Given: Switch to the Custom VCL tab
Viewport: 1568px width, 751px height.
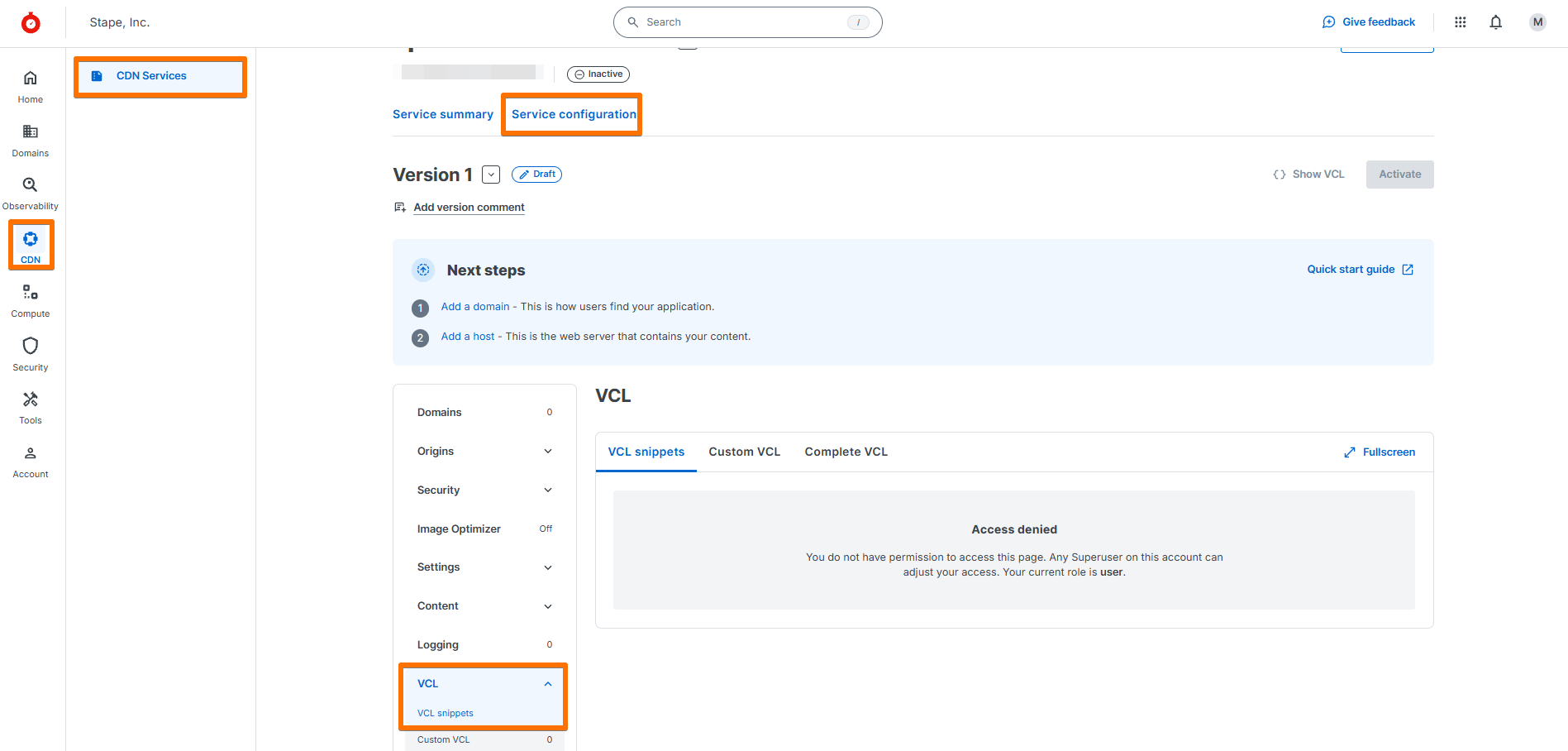Looking at the screenshot, I should [x=745, y=452].
